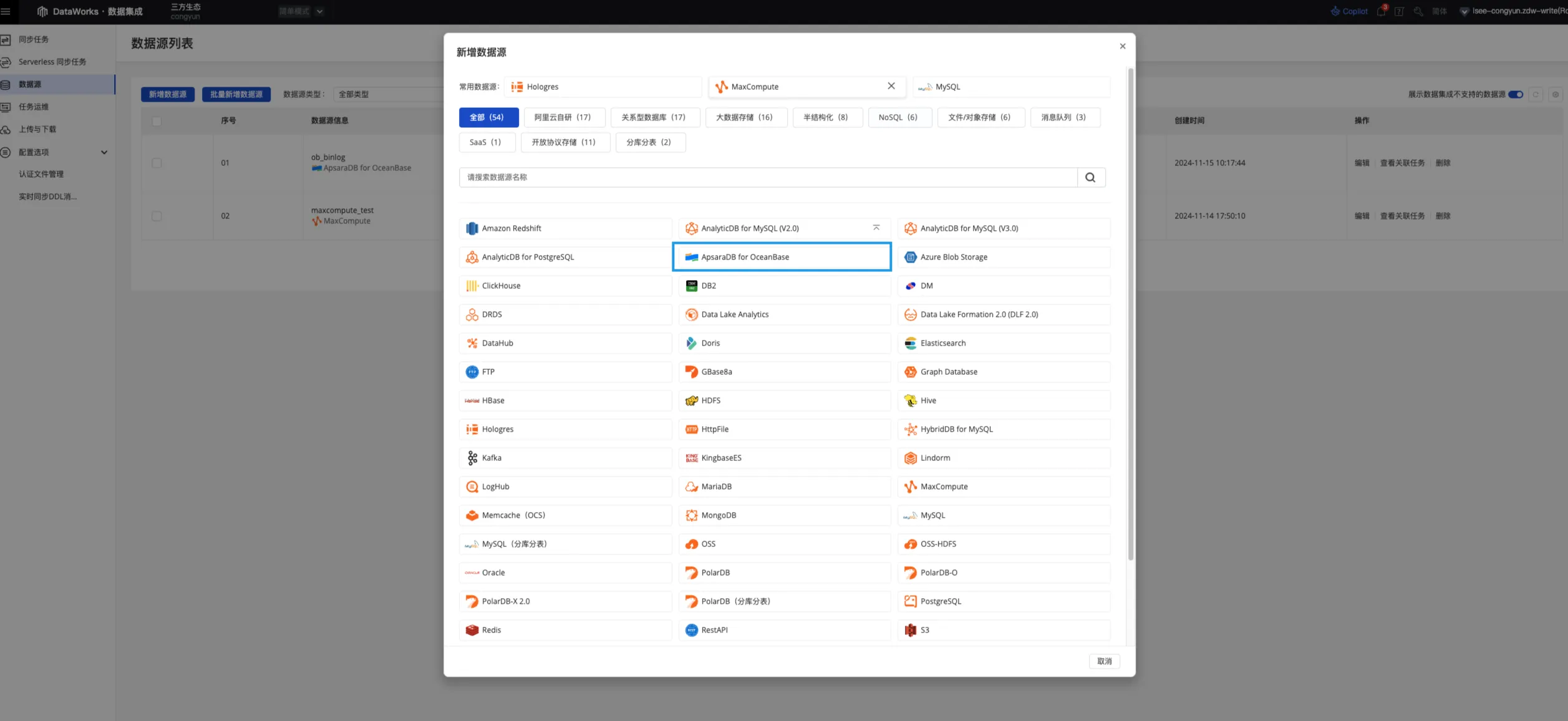
Task: Filter by NoSQL (6) tab
Action: point(899,117)
